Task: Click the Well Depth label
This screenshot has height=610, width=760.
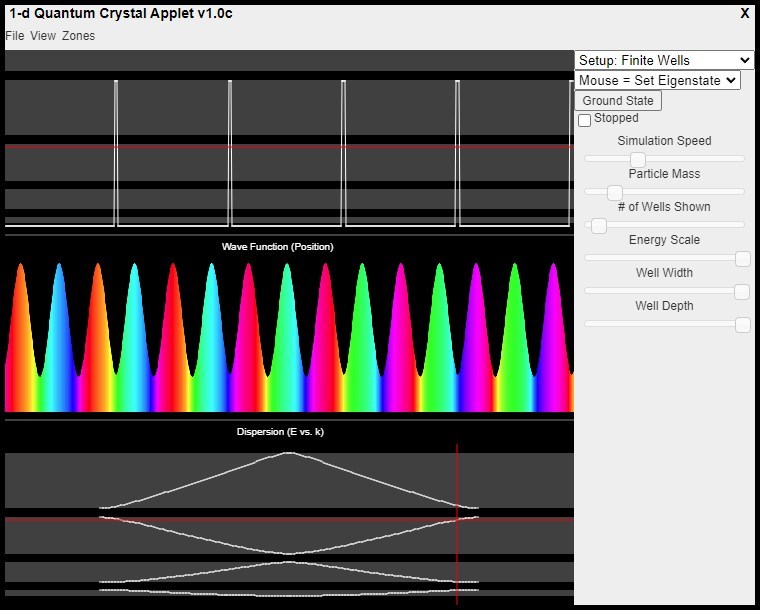Action: point(664,306)
